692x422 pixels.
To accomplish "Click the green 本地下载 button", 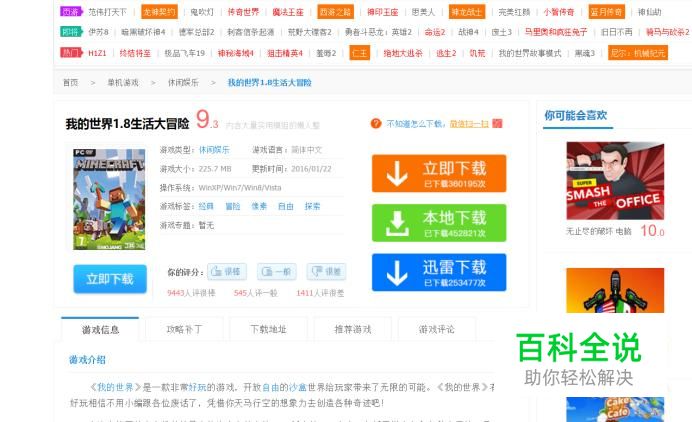I will [439, 223].
